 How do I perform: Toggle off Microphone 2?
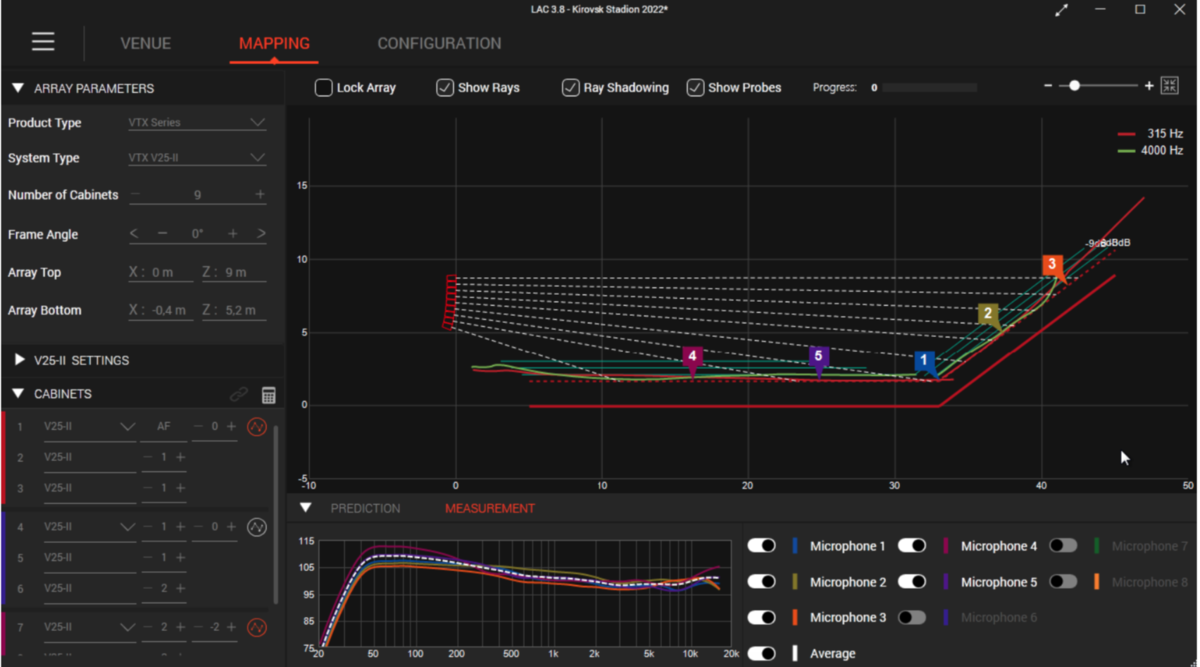tap(762, 582)
